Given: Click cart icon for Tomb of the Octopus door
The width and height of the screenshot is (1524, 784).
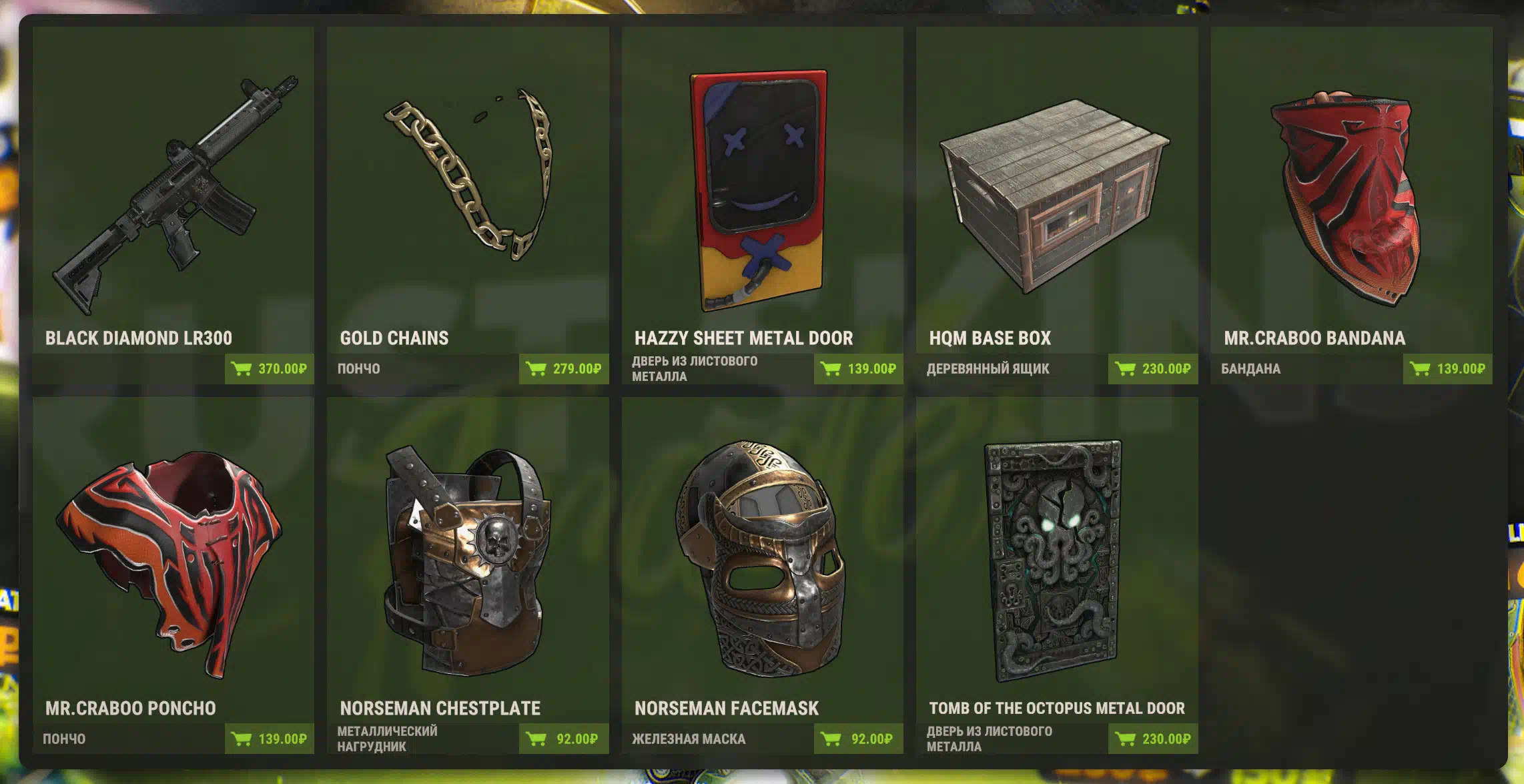Looking at the screenshot, I should [x=1125, y=739].
